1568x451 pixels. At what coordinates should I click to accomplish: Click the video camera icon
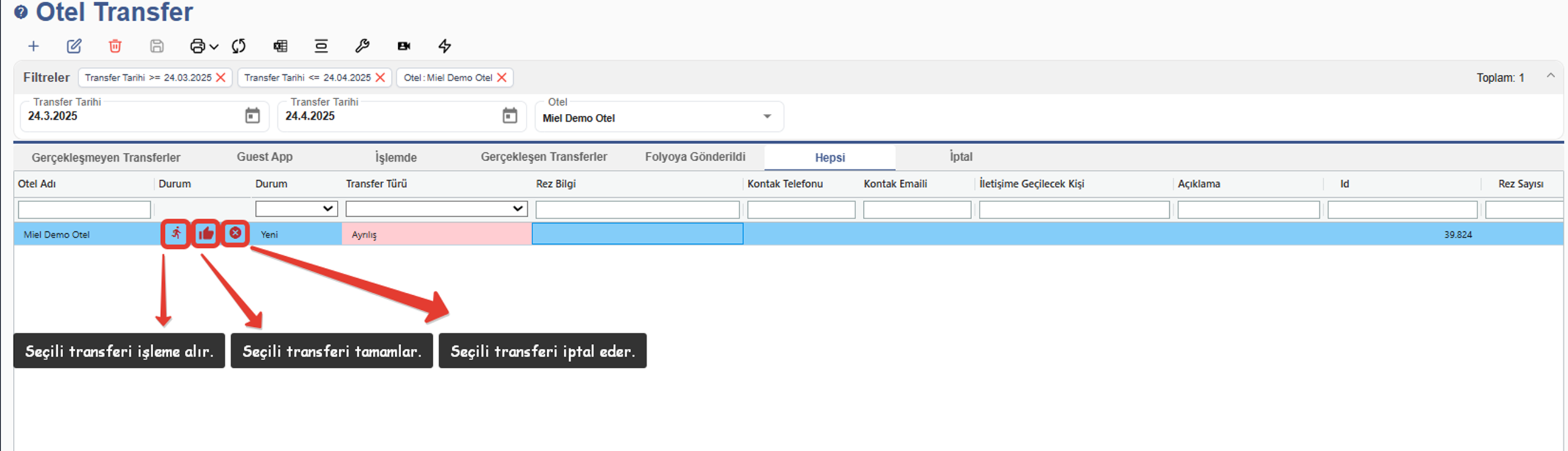click(404, 46)
